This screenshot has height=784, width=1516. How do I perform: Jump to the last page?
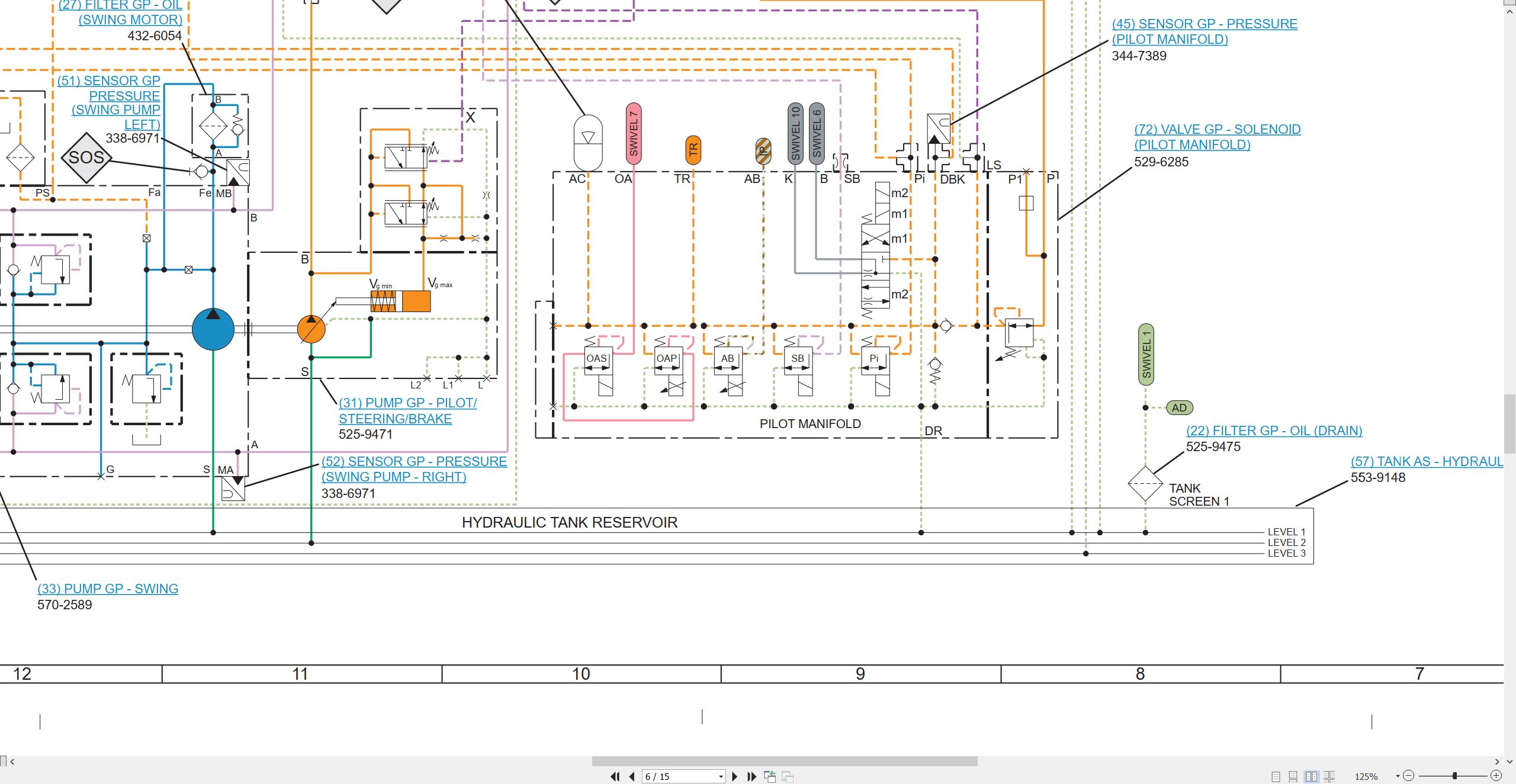[752, 776]
